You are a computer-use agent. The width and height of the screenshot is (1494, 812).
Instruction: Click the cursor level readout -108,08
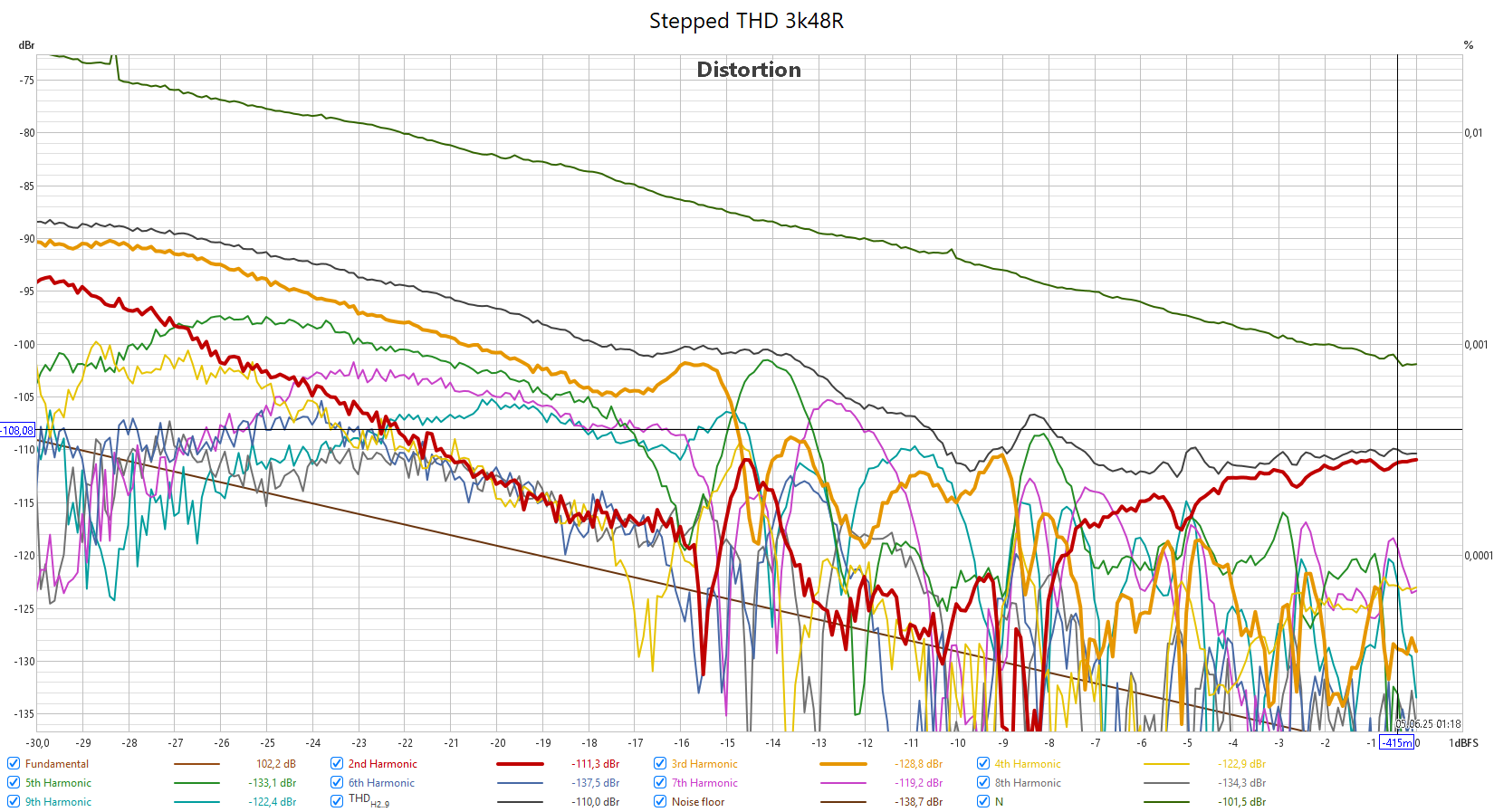tap(17, 430)
